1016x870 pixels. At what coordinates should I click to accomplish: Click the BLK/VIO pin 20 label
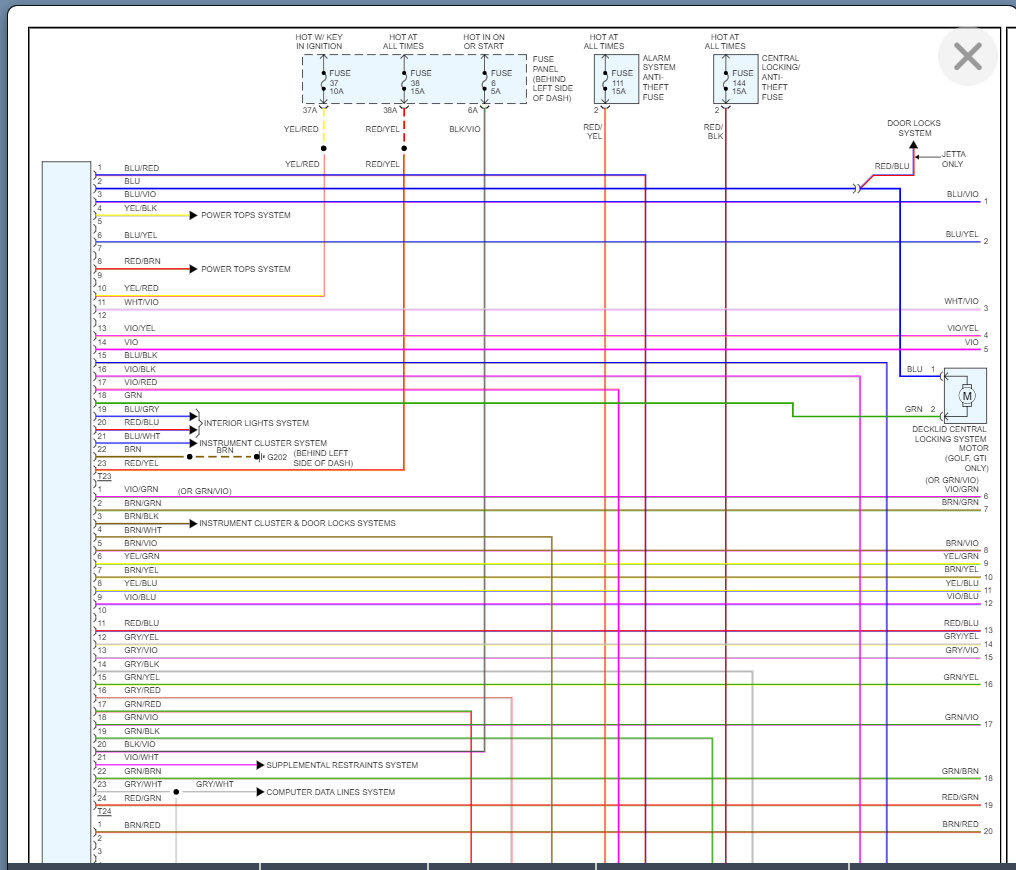[139, 744]
